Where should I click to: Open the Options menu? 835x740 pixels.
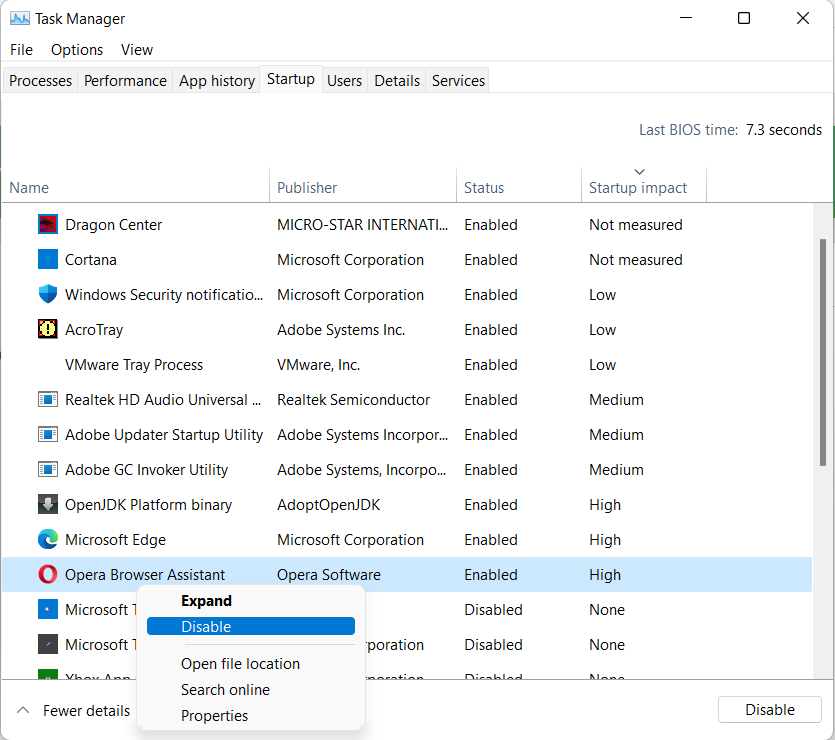pyautogui.click(x=77, y=50)
